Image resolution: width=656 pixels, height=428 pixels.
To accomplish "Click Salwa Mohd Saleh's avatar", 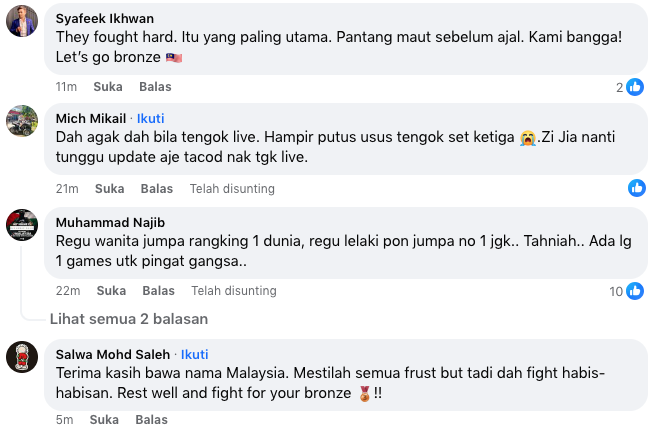I will [x=22, y=355].
